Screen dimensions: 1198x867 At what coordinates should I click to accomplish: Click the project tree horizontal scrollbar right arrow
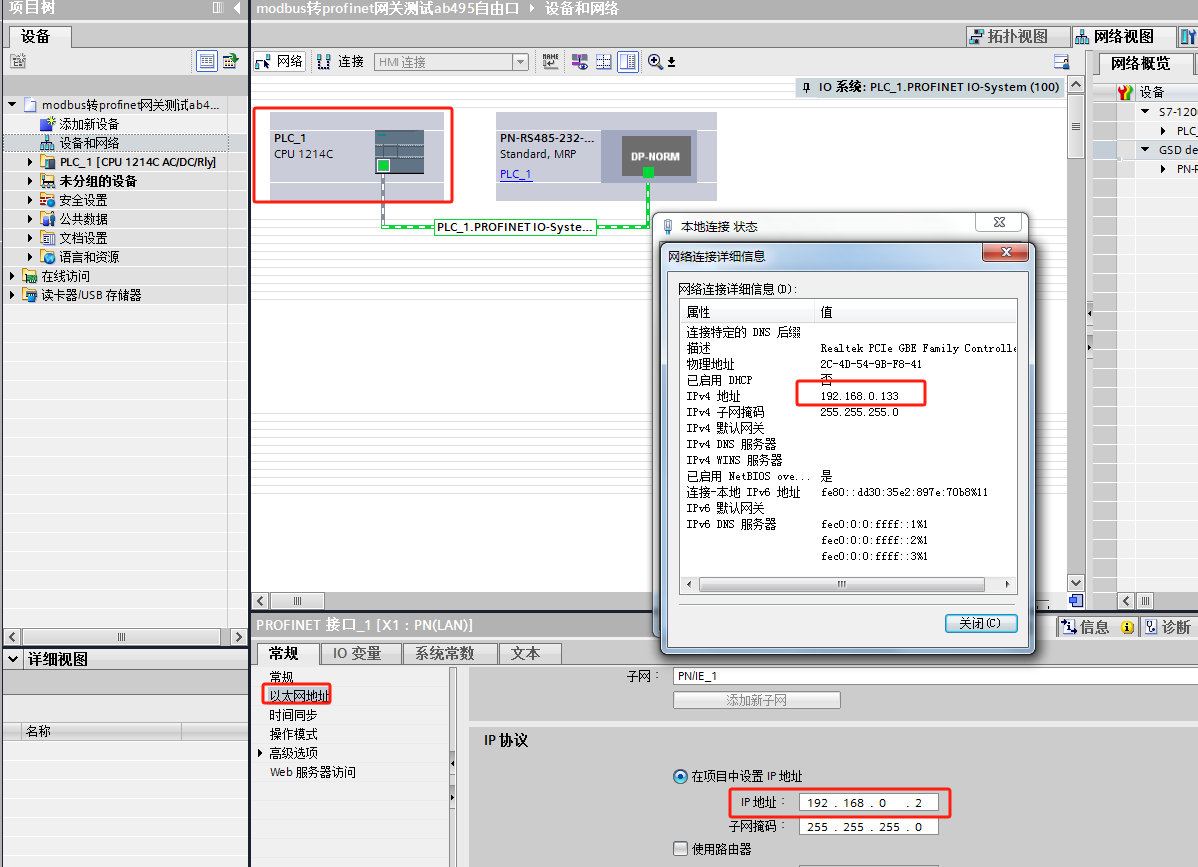pyautogui.click(x=238, y=636)
